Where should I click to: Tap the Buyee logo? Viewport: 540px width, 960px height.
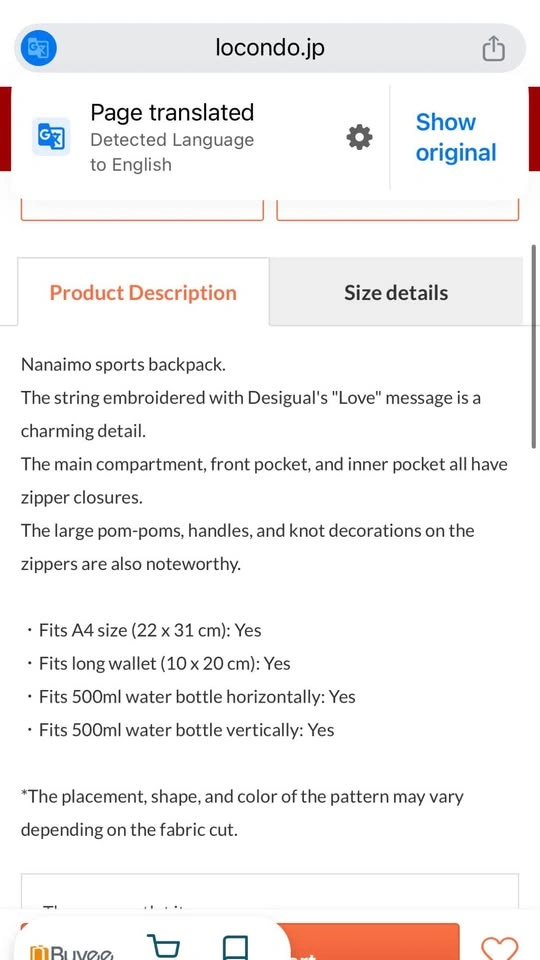tap(72, 952)
